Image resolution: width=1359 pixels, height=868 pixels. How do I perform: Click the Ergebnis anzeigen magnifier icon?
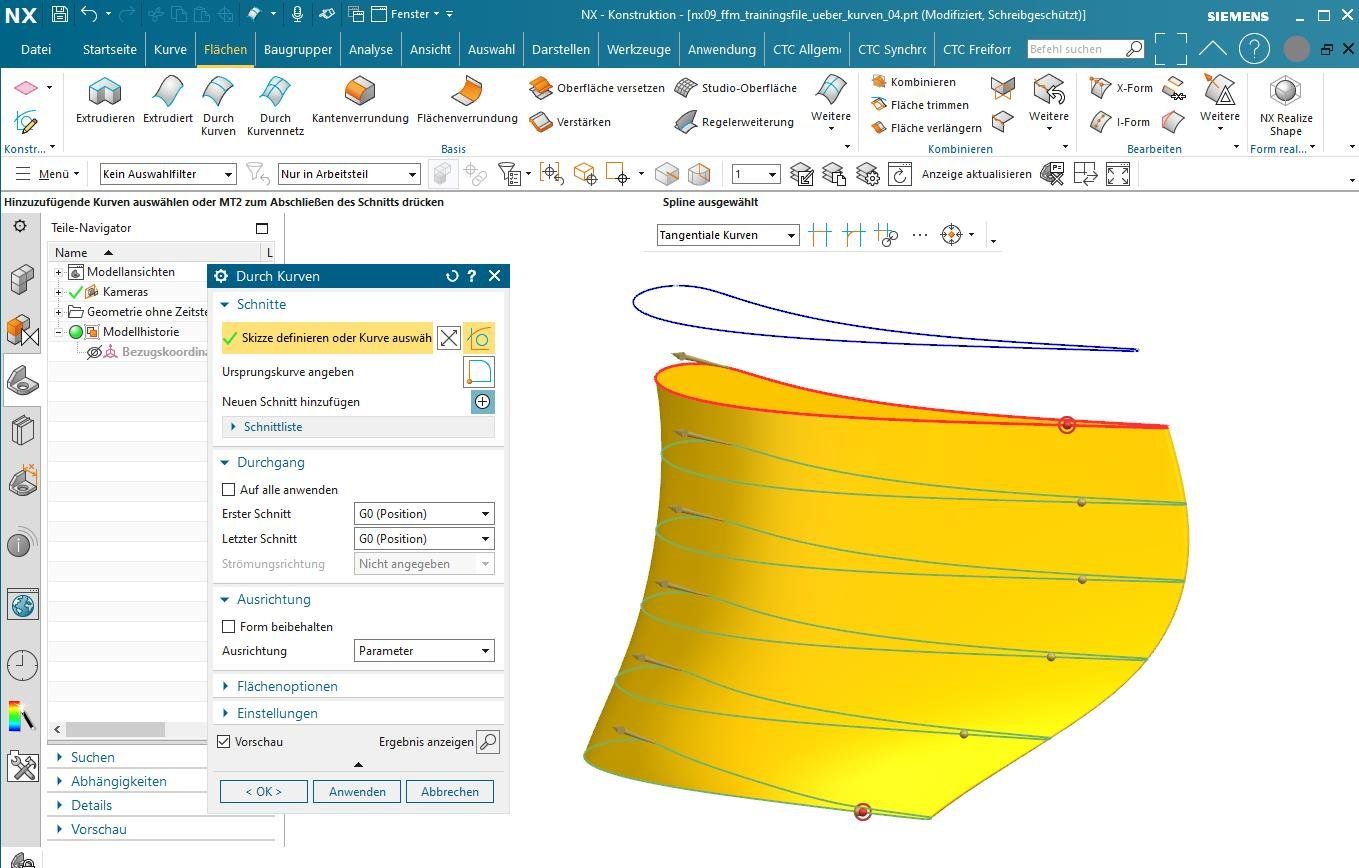coord(487,742)
